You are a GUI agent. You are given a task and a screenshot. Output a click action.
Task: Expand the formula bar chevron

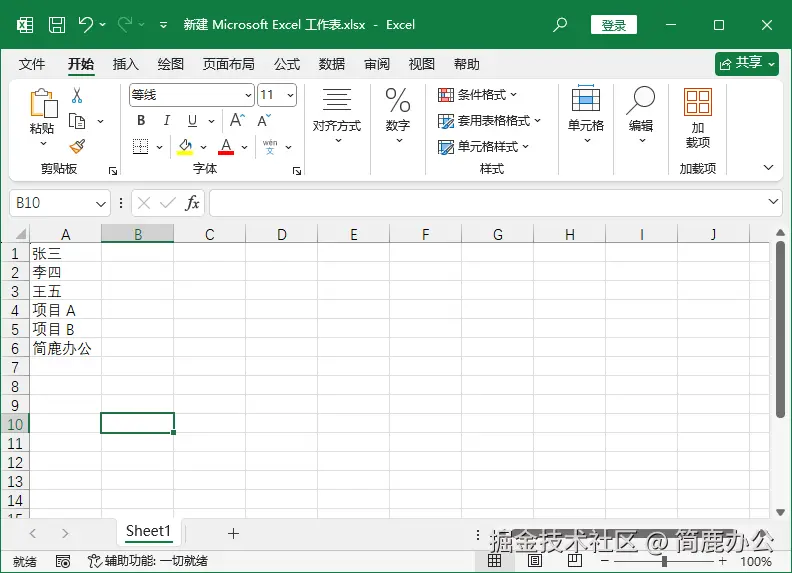pyautogui.click(x=773, y=202)
